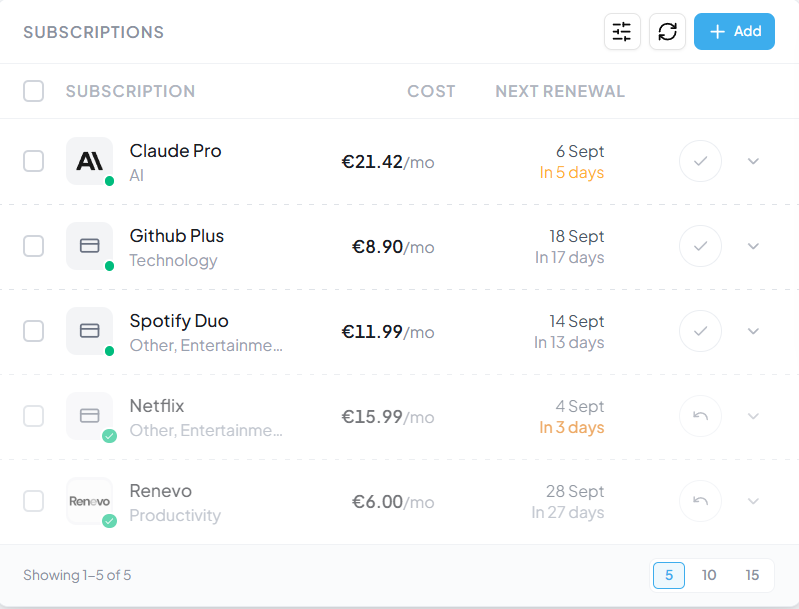Click the Productivity category label
Screen dimensions: 799x609
pyautogui.click(x=175, y=516)
